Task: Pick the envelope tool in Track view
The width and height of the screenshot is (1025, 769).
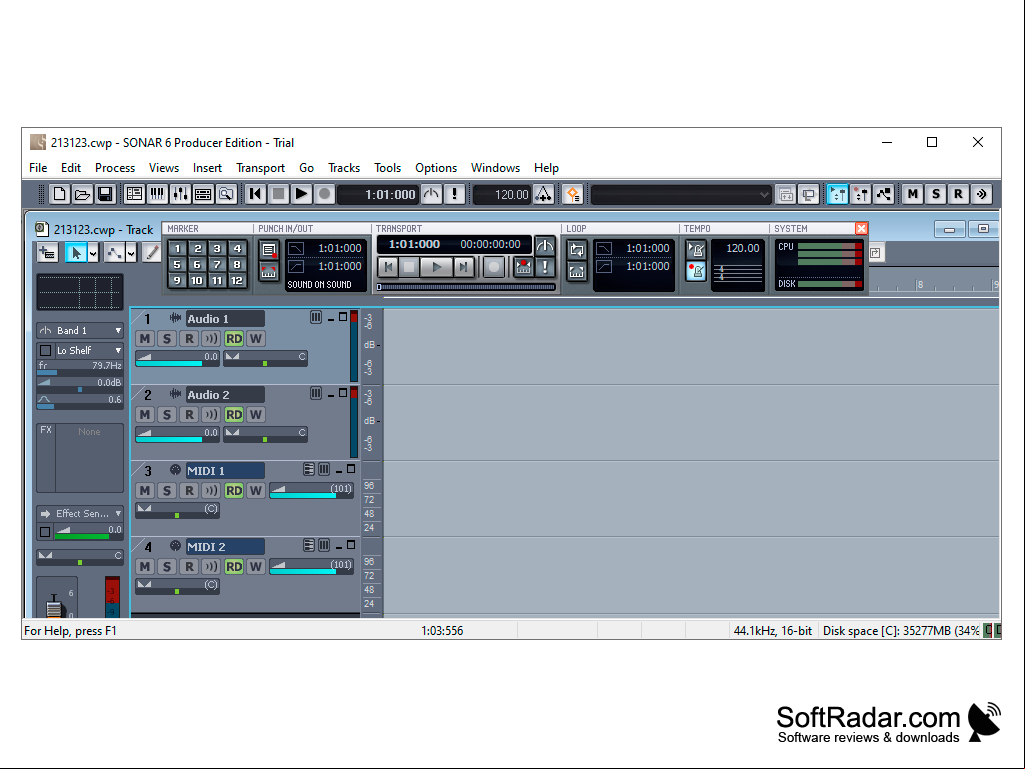Action: (114, 252)
